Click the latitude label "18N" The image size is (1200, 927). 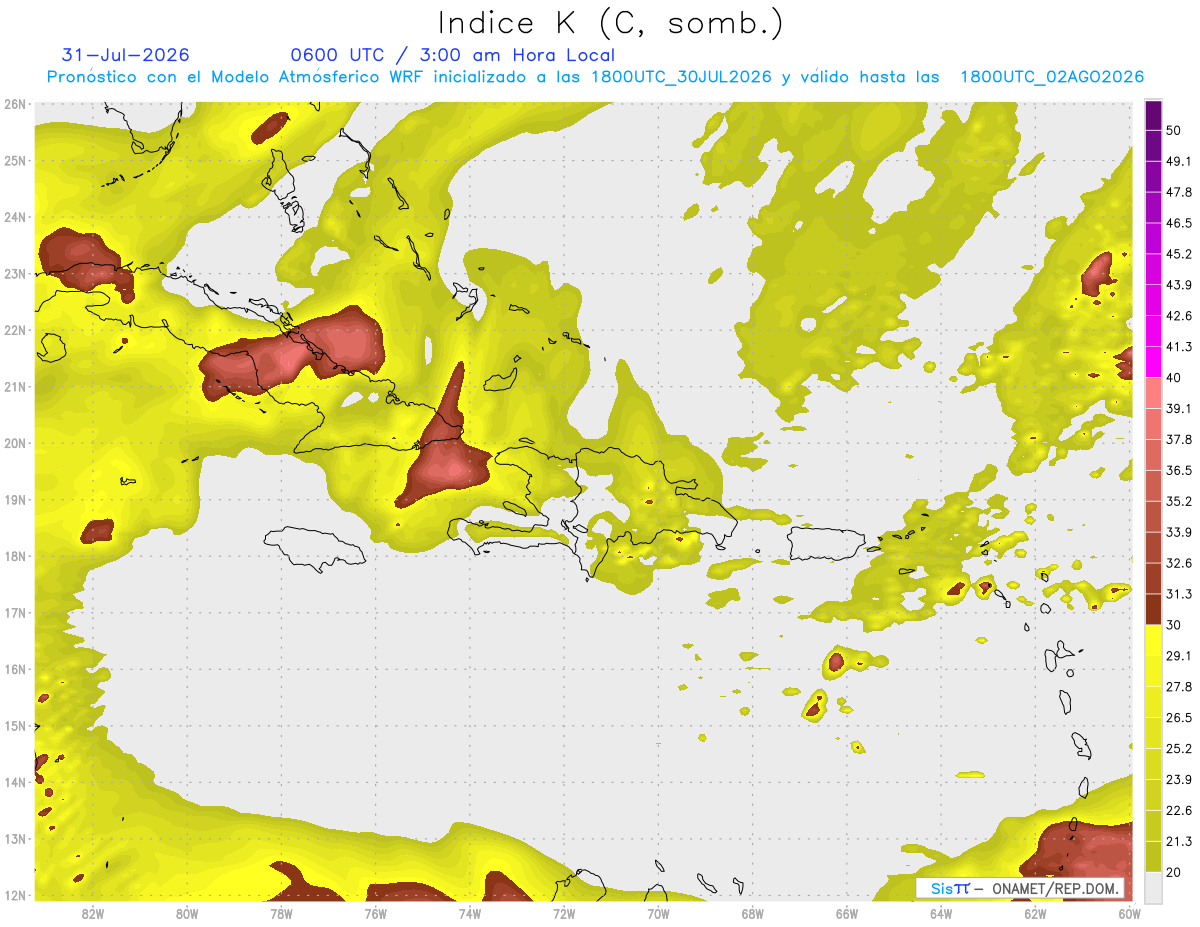click(x=15, y=556)
